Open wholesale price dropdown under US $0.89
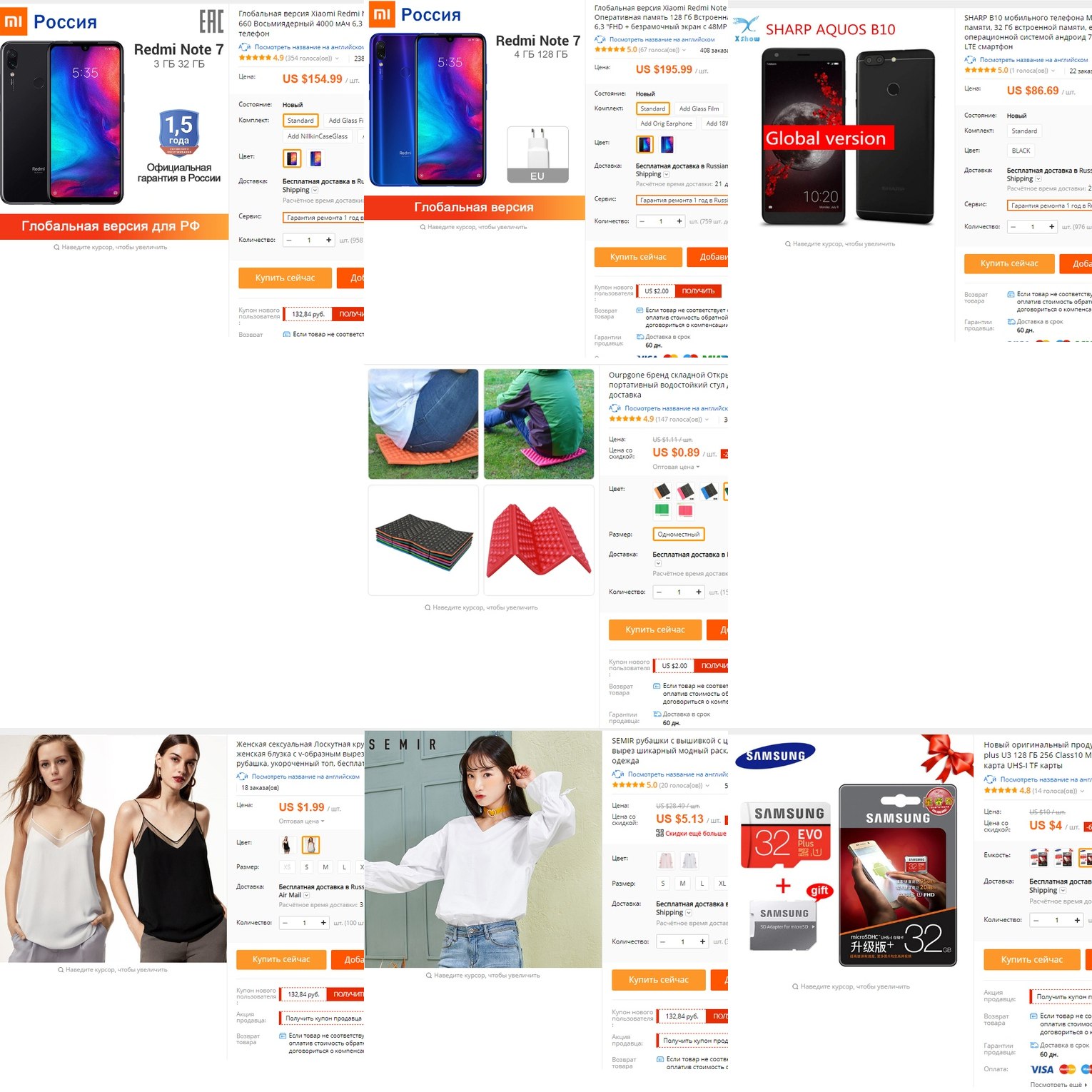The width and height of the screenshot is (1092, 1092). [676, 467]
